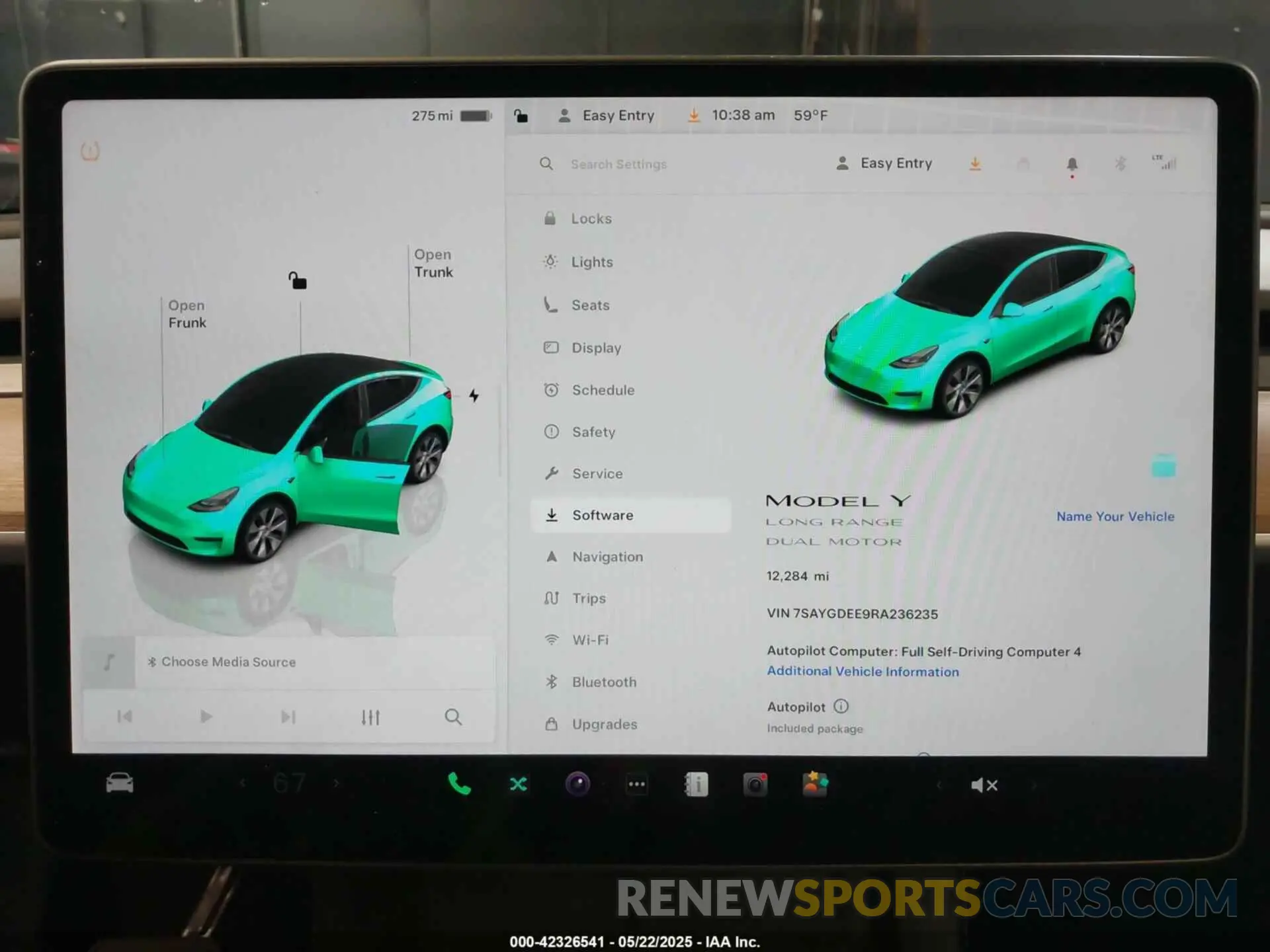Tap the unlock padlock above the car
The image size is (1270, 952).
click(x=297, y=280)
